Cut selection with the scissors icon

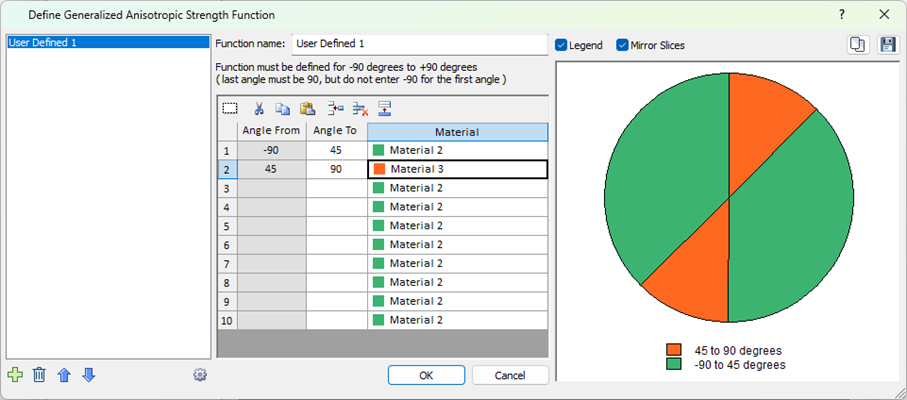pyautogui.click(x=259, y=108)
